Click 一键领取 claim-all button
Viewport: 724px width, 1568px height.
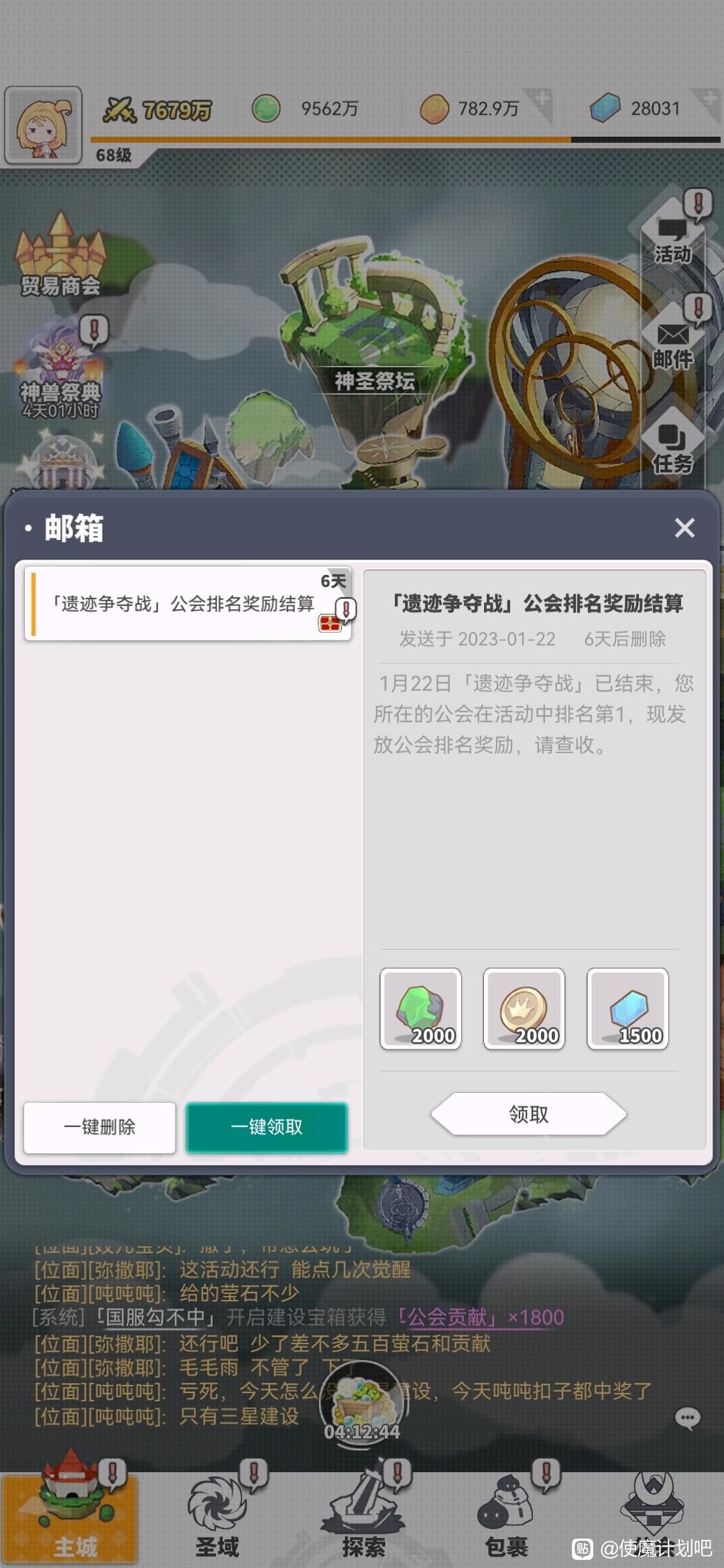[267, 1127]
